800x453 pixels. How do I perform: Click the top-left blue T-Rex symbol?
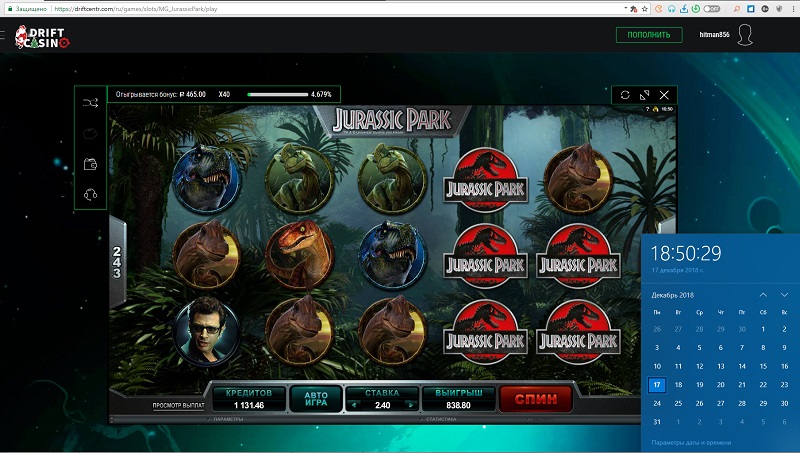(206, 179)
